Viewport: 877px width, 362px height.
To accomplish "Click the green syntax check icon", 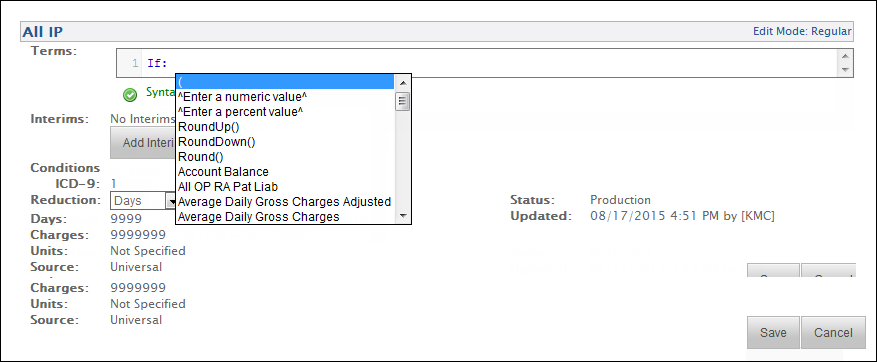I will point(130,96).
